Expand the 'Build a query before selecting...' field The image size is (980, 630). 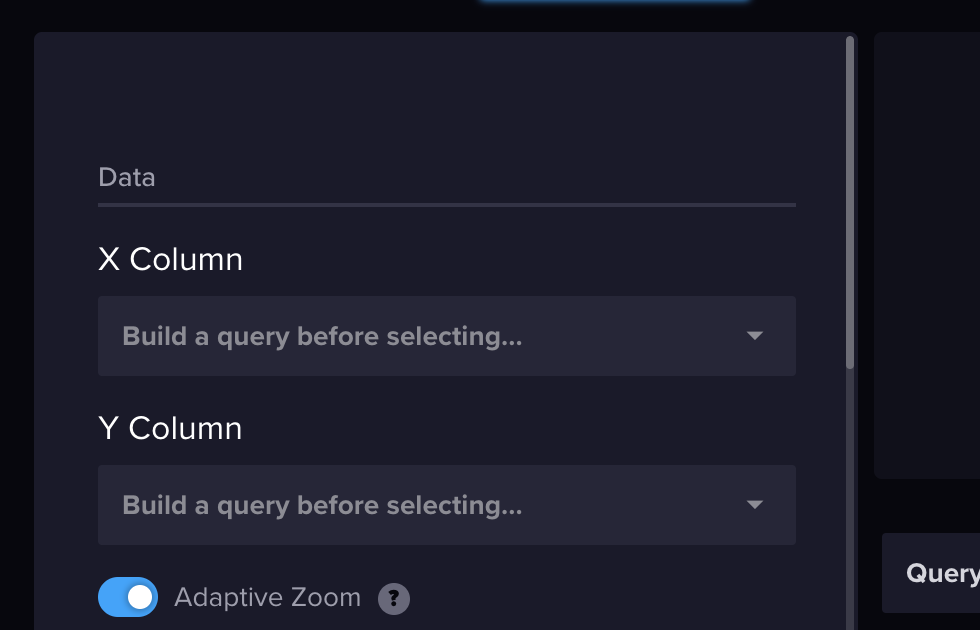tap(446, 336)
